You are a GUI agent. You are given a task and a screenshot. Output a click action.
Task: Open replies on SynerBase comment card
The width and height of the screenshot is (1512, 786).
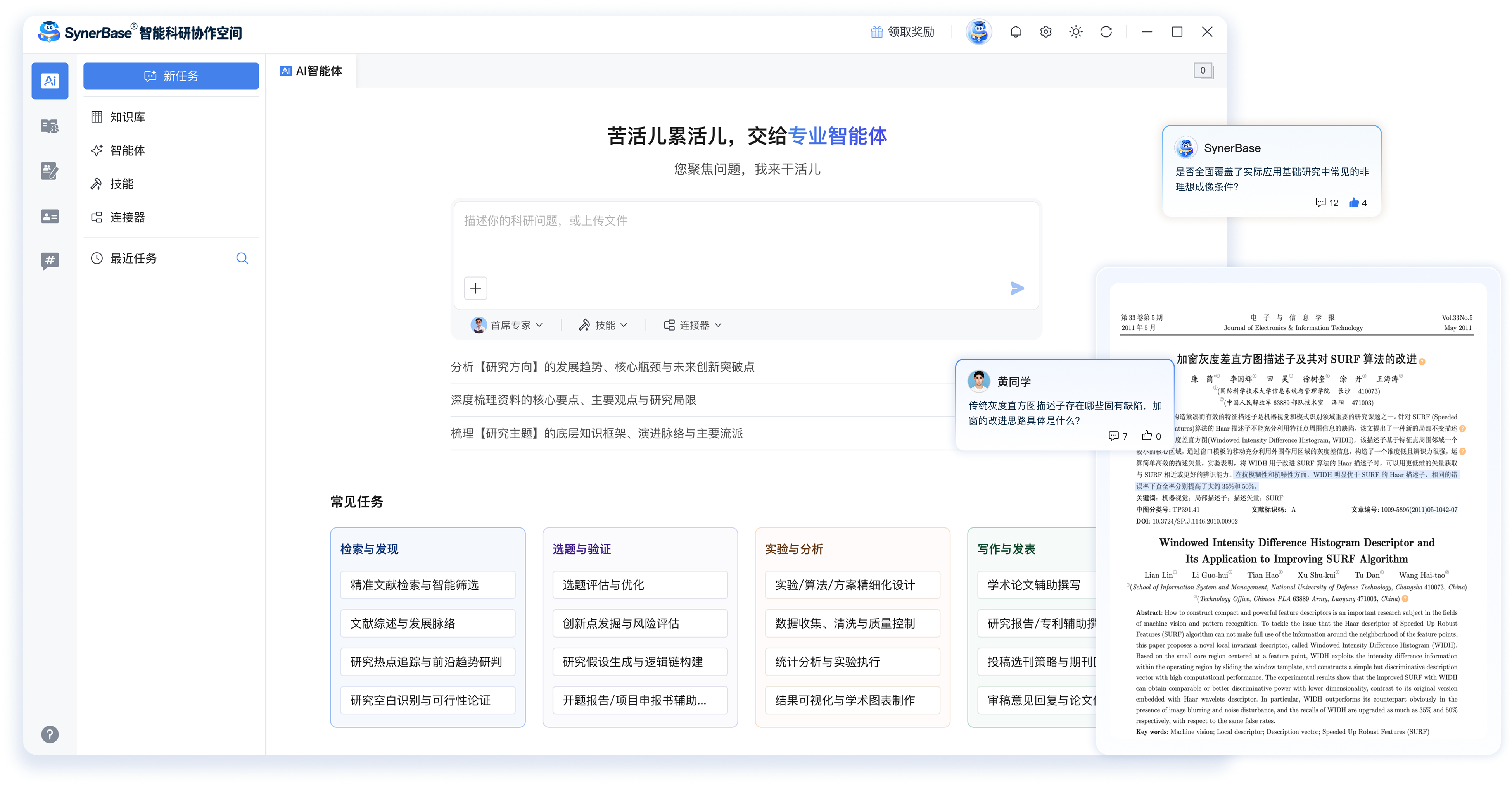1327,202
